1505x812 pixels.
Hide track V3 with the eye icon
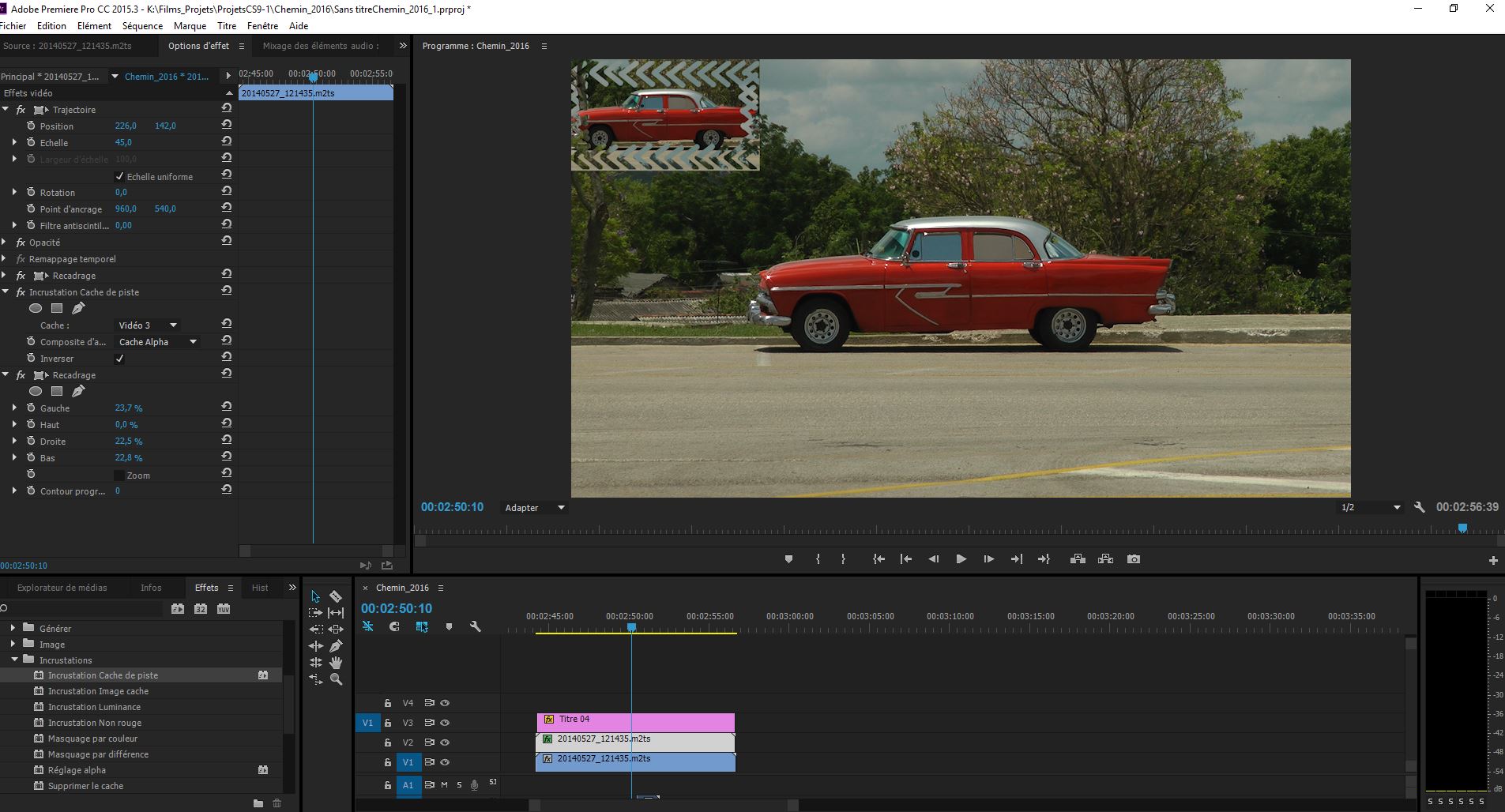(445, 723)
